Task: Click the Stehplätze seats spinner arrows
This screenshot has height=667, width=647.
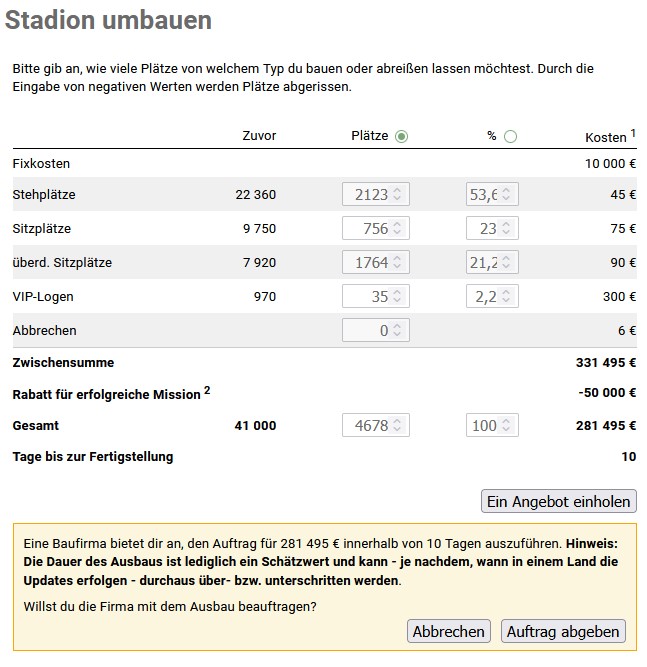Action: (398, 195)
